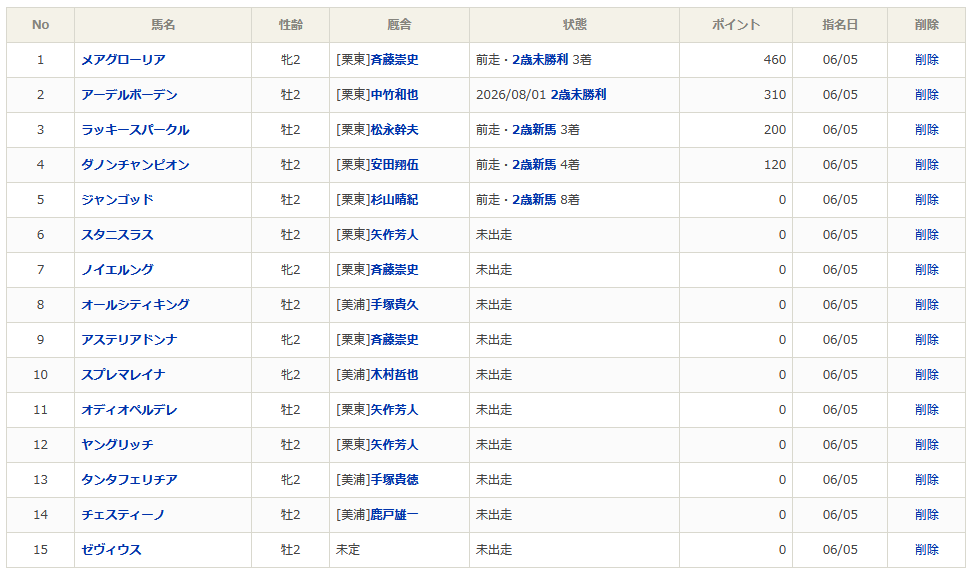
Task: Open horse ノイエルング link
Action: tap(117, 270)
